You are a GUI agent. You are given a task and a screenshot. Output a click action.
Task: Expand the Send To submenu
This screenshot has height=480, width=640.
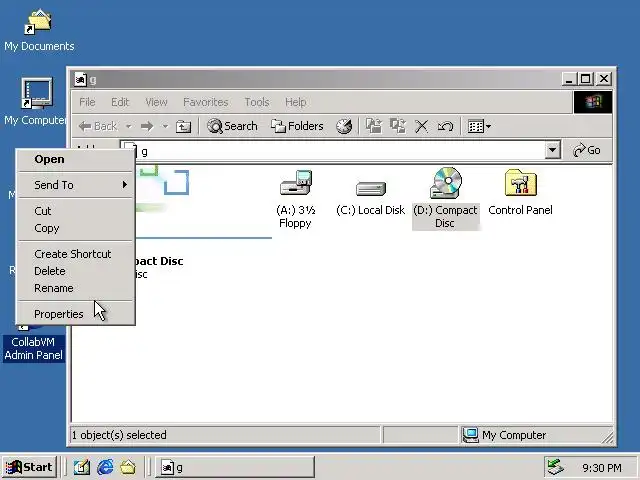(76, 185)
